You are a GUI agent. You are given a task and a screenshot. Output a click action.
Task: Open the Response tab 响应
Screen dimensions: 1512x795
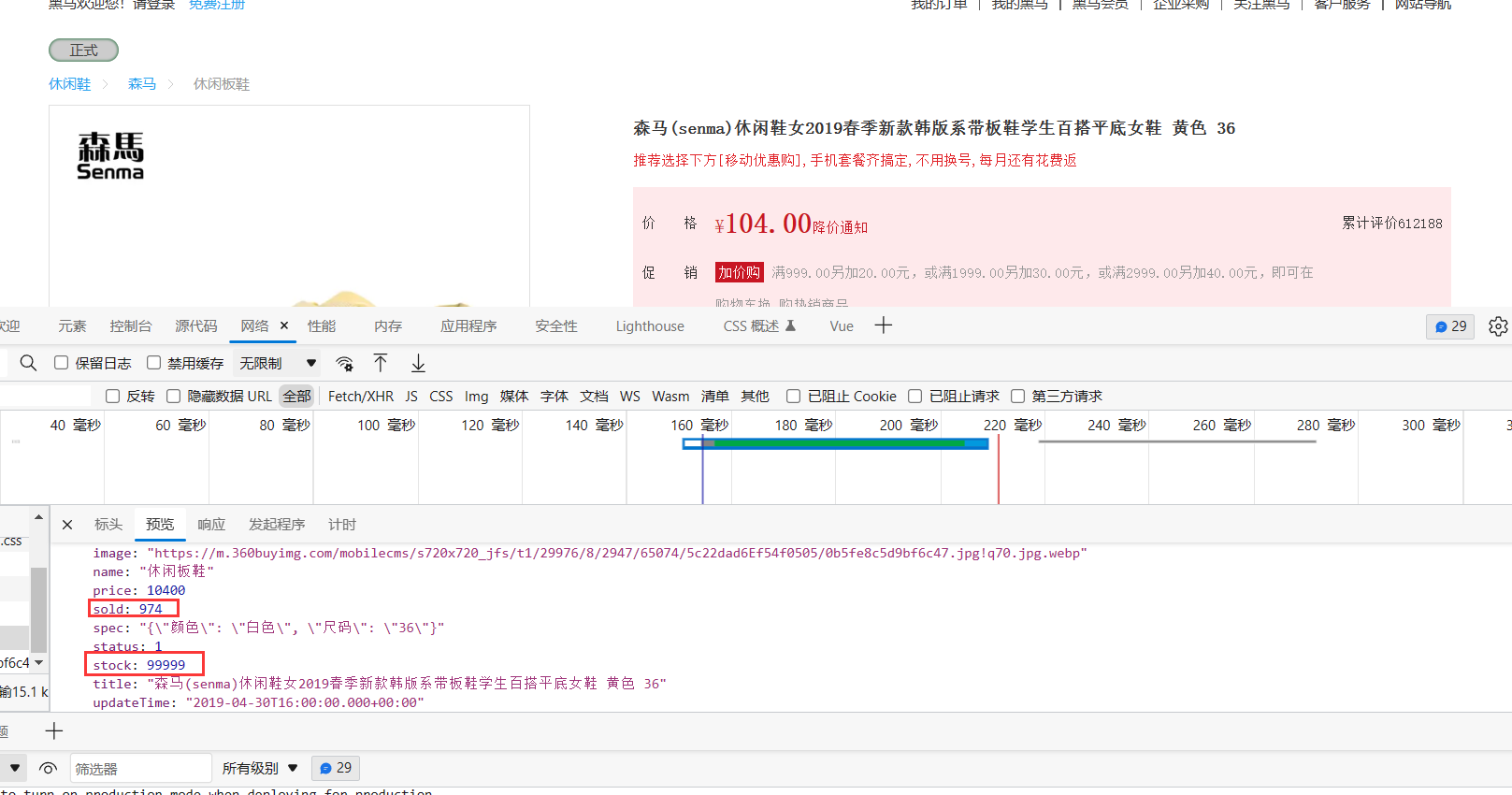(211, 525)
